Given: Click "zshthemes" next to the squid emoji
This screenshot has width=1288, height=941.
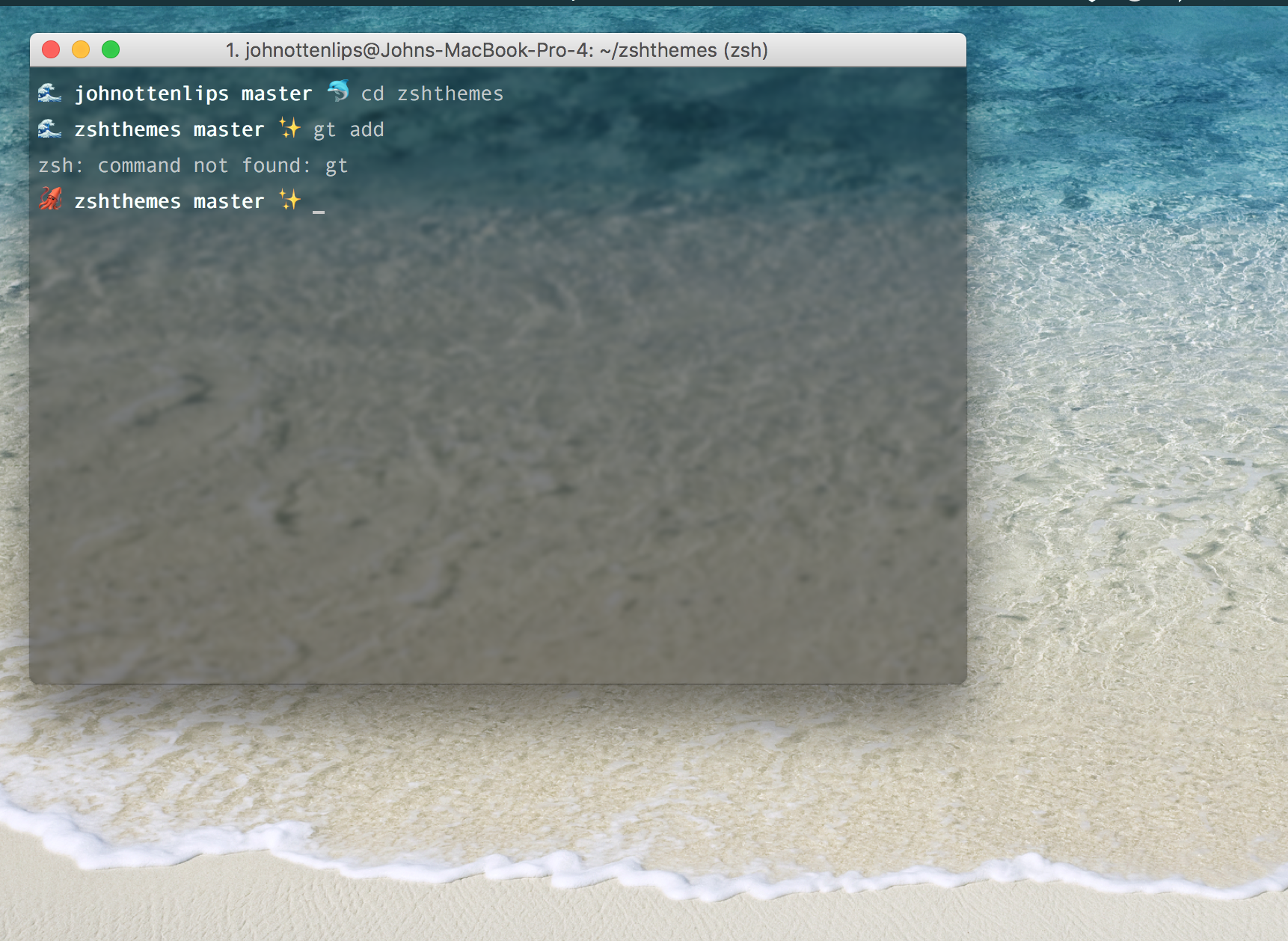Looking at the screenshot, I should 127,201.
